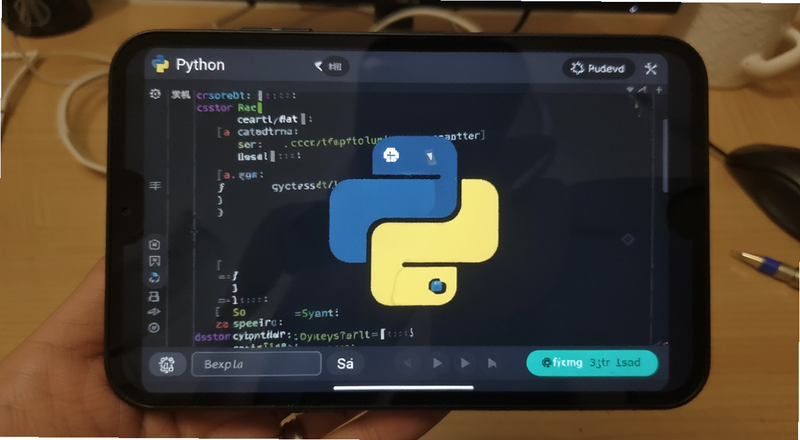Click the large Python logo over the editor
This screenshot has height=440, width=800.
[x=413, y=221]
